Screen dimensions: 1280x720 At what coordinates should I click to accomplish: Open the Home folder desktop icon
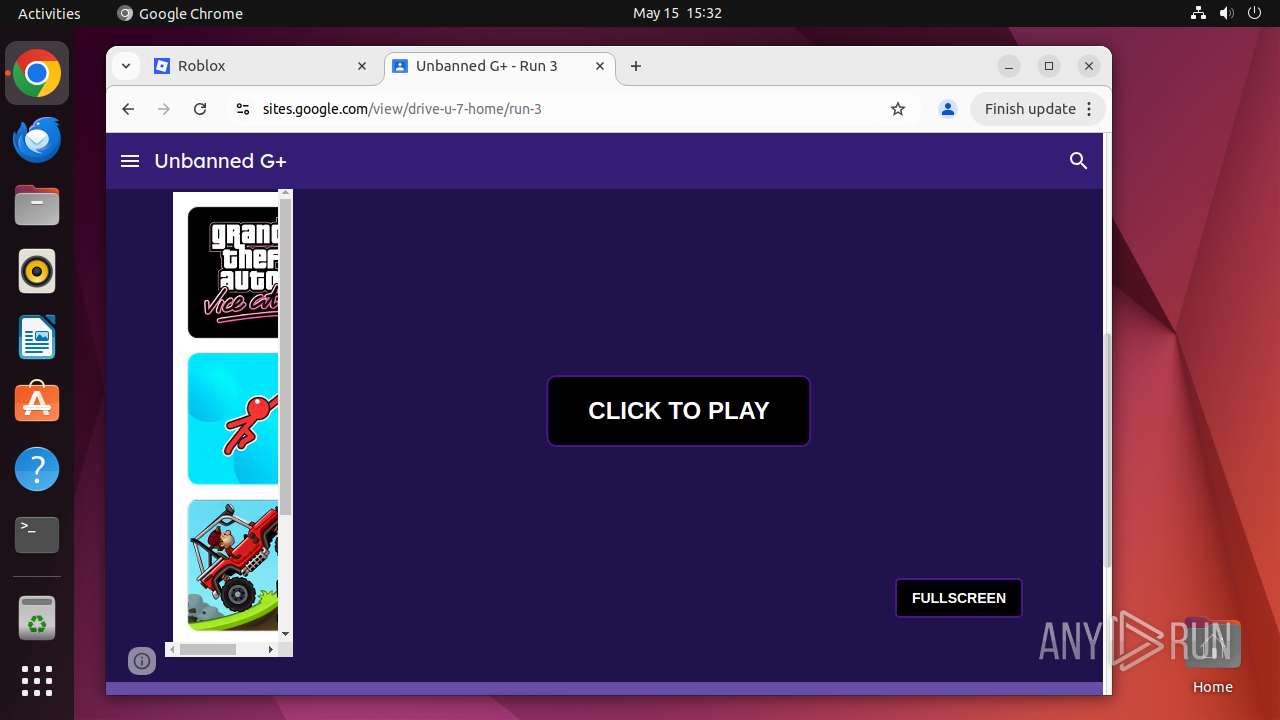point(1212,655)
